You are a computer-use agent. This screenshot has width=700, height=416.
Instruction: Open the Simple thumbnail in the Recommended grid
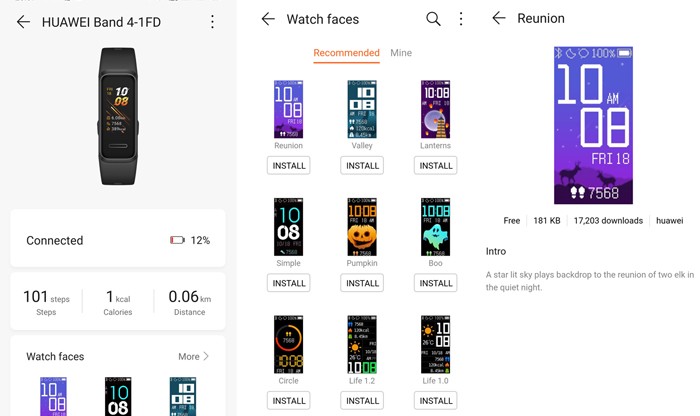pyautogui.click(x=288, y=227)
